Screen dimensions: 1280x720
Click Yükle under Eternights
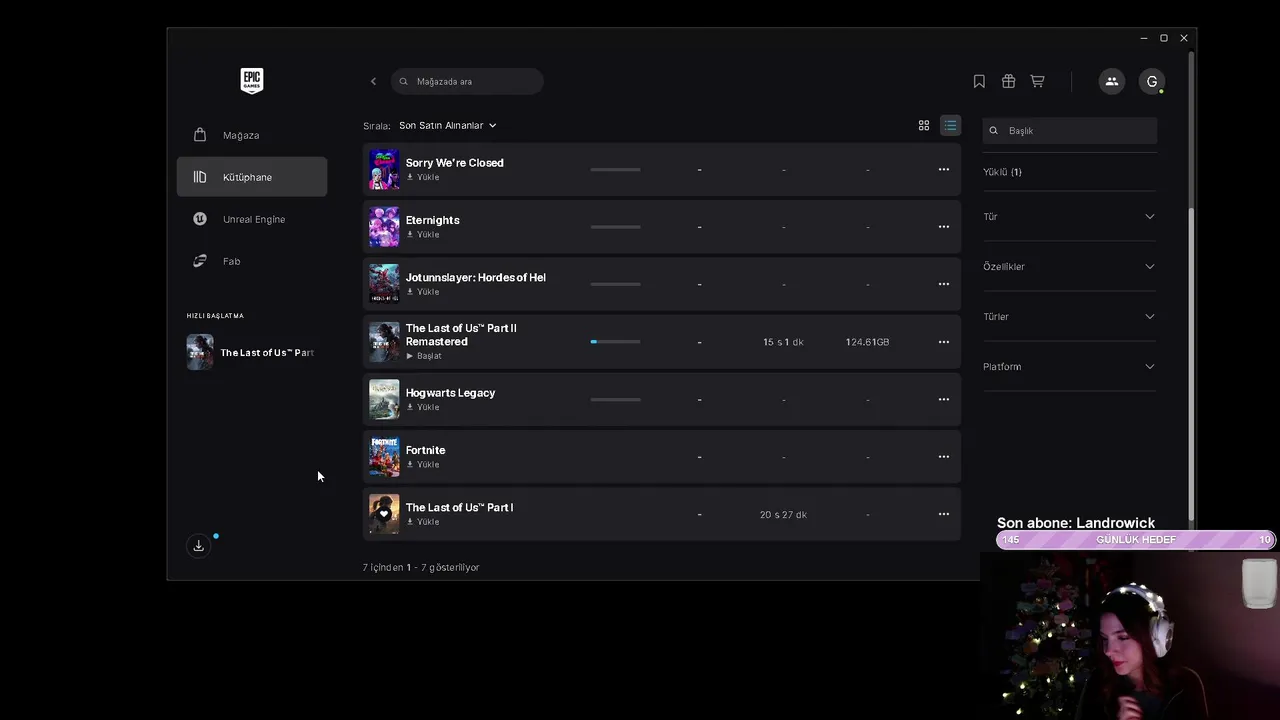(422, 235)
